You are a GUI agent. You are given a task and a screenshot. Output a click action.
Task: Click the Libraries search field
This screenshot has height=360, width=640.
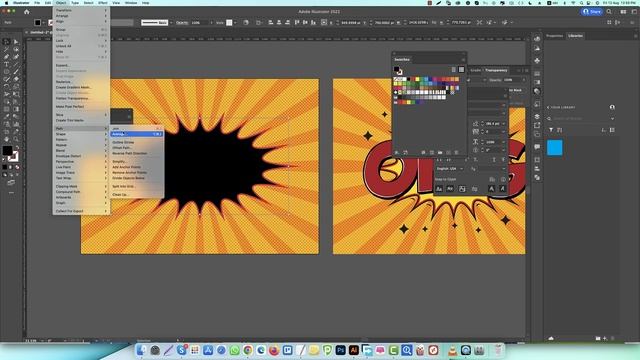[x=580, y=119]
